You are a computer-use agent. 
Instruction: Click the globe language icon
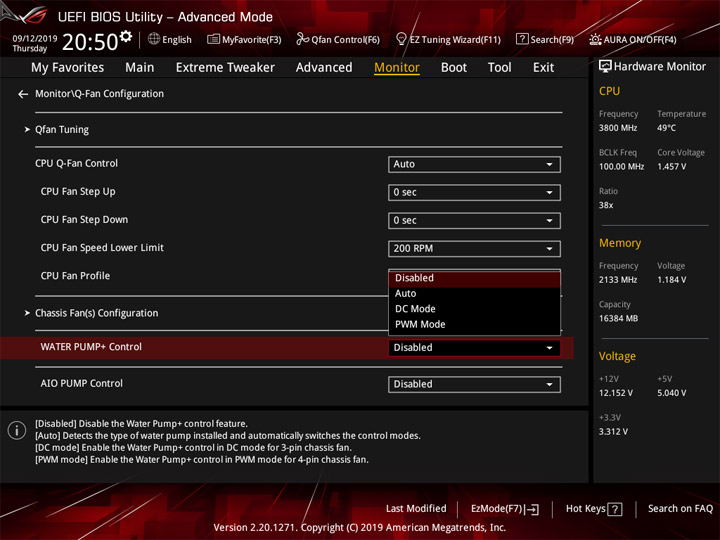[x=154, y=39]
